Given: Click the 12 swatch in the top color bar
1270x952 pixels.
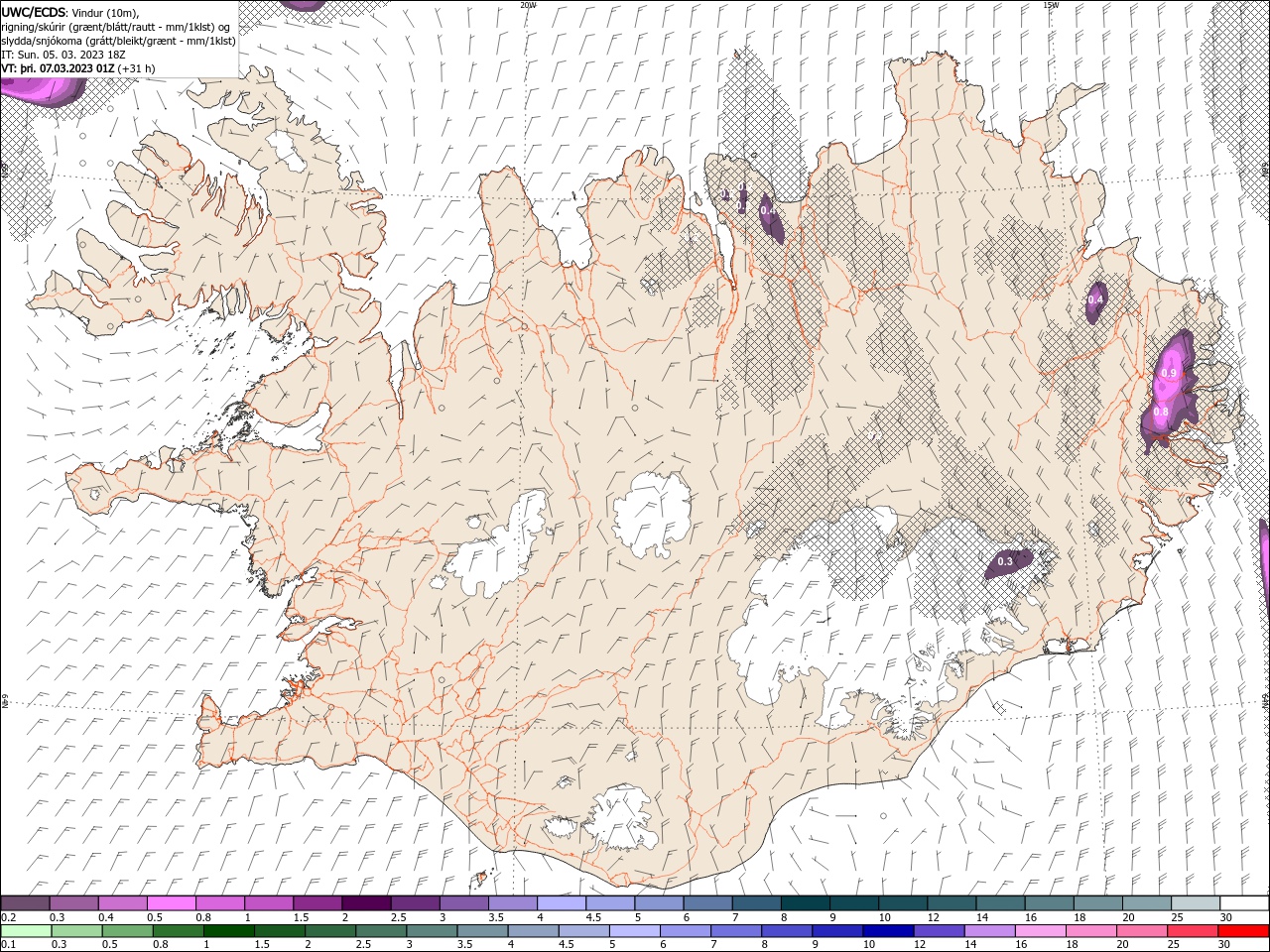Looking at the screenshot, I should (952, 903).
